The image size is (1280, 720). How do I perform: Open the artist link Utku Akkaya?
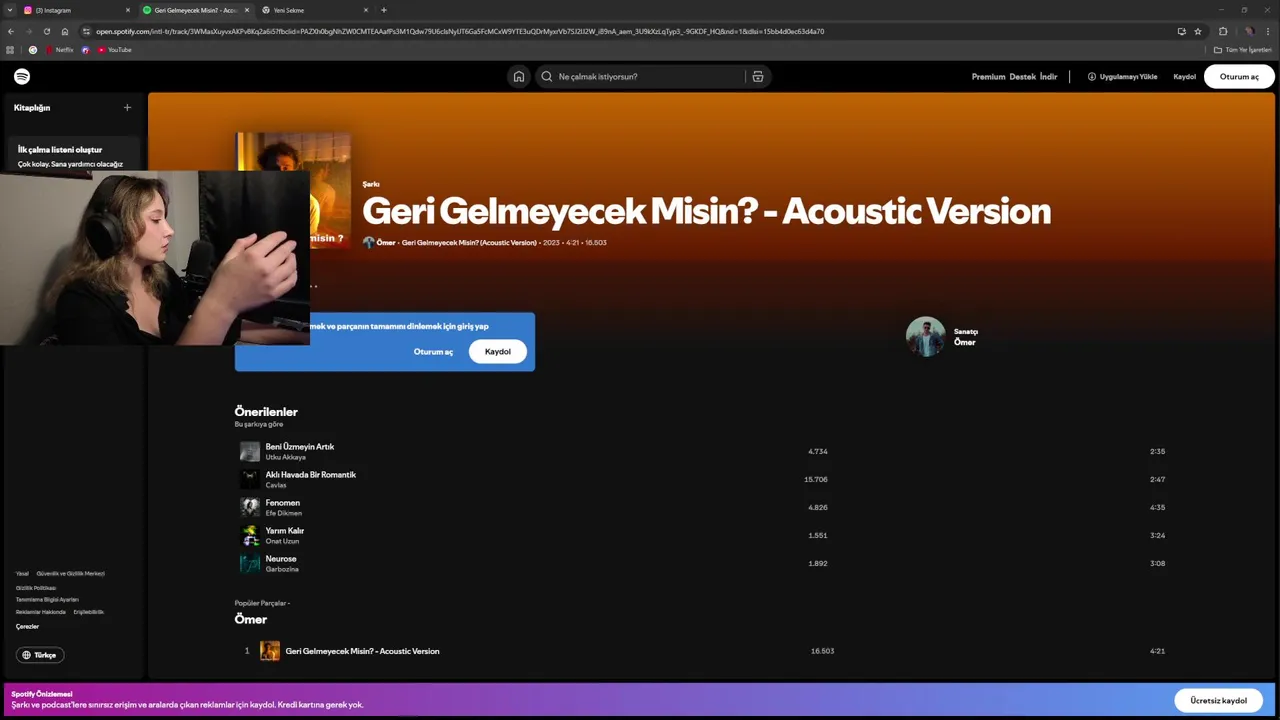pos(286,457)
